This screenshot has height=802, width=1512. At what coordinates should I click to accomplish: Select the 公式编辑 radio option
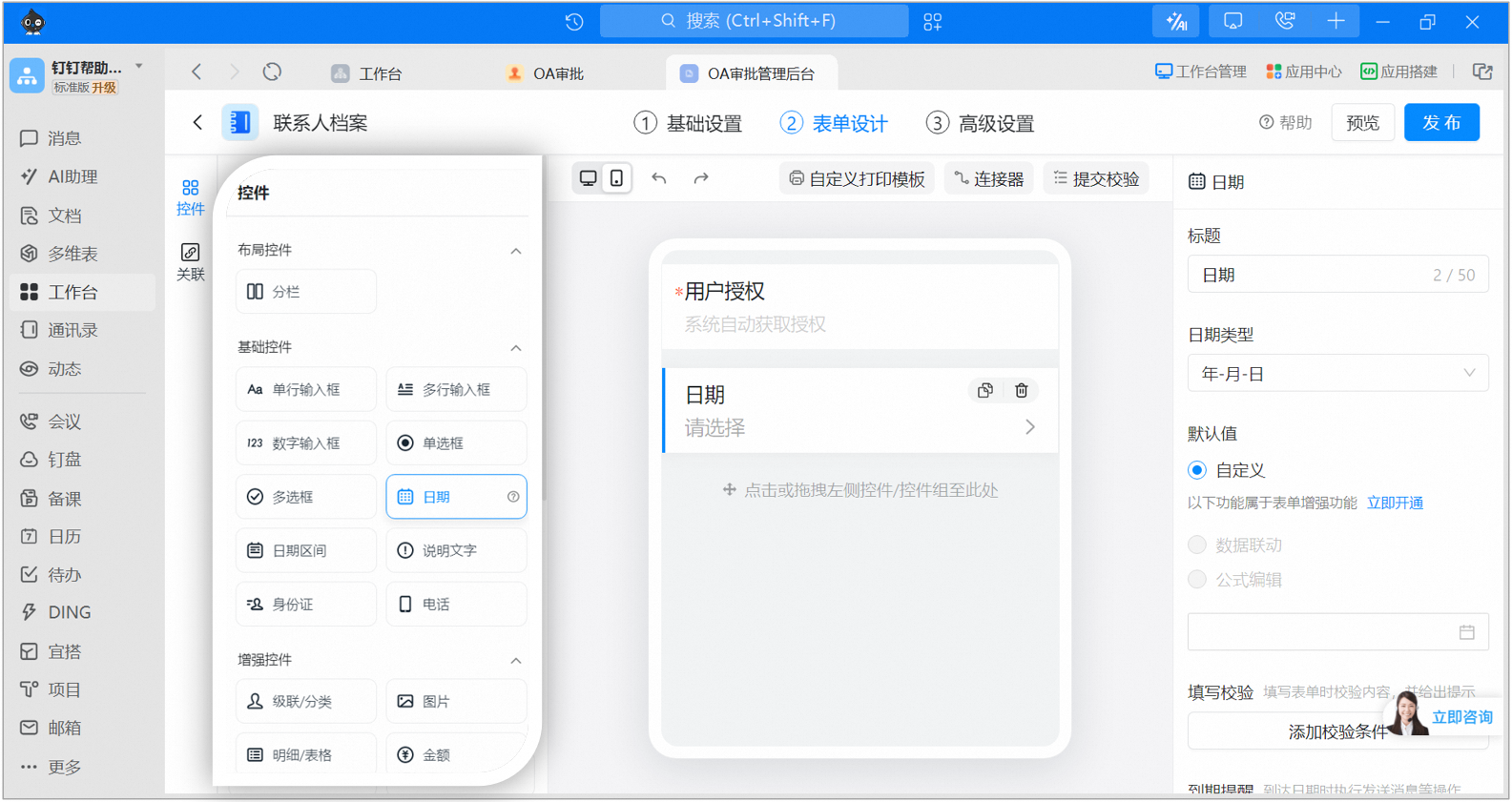click(1197, 579)
